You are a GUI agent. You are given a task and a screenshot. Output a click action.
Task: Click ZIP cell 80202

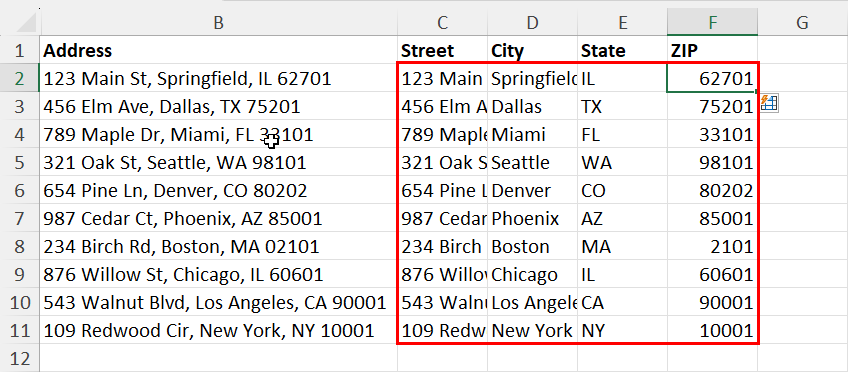(x=712, y=190)
